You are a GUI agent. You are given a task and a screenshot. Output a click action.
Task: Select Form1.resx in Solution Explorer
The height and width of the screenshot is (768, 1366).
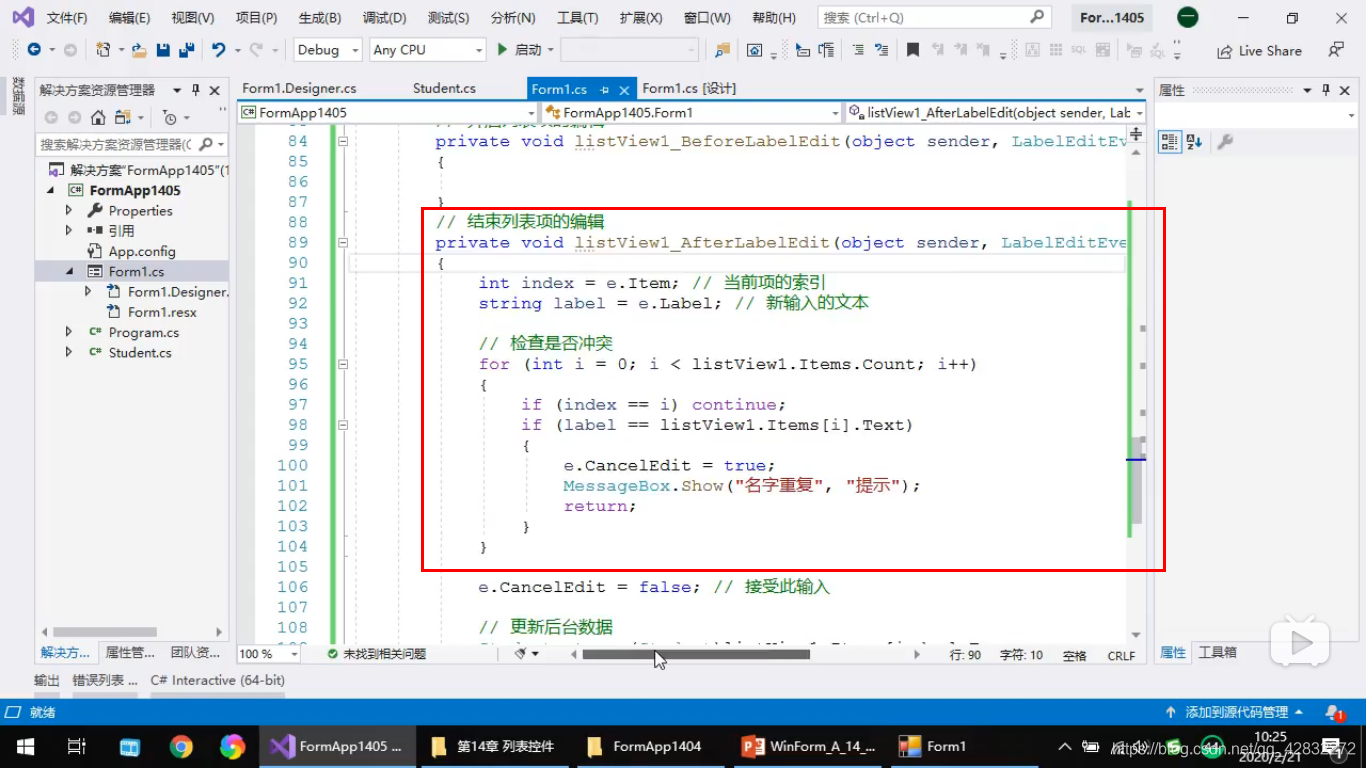pos(162,312)
